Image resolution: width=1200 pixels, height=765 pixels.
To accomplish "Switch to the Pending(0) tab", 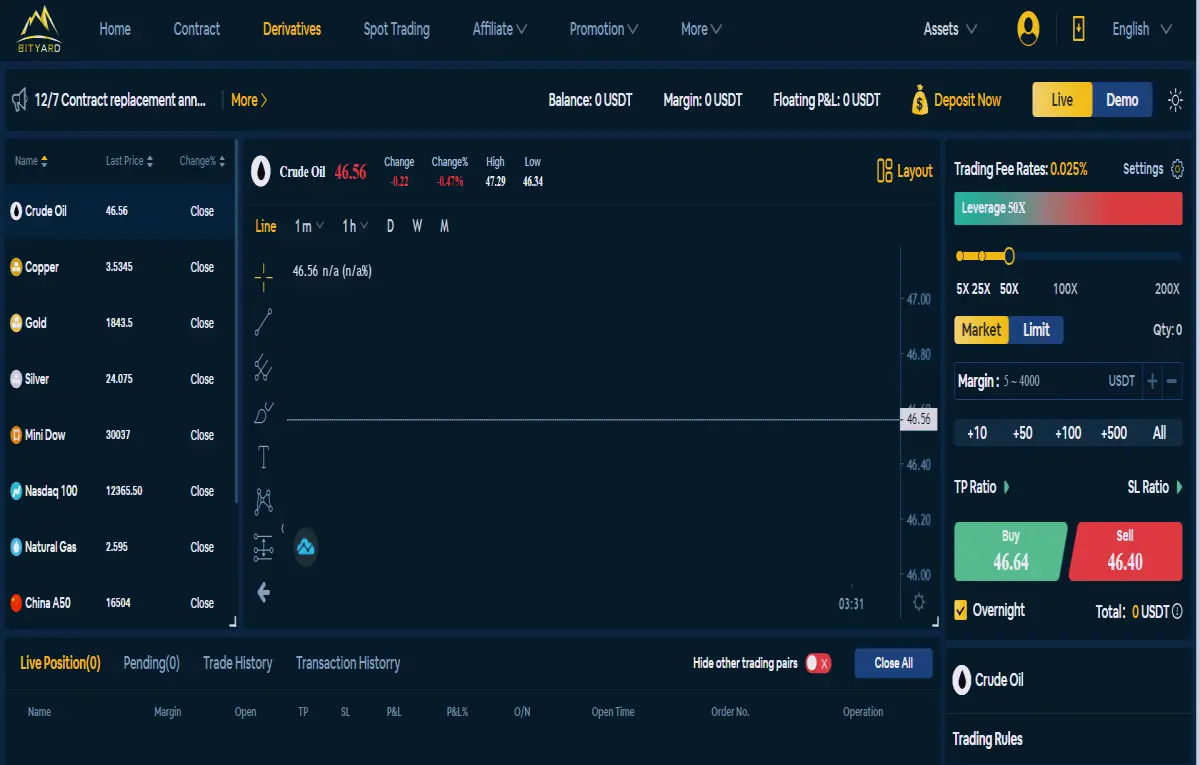I will [x=151, y=663].
